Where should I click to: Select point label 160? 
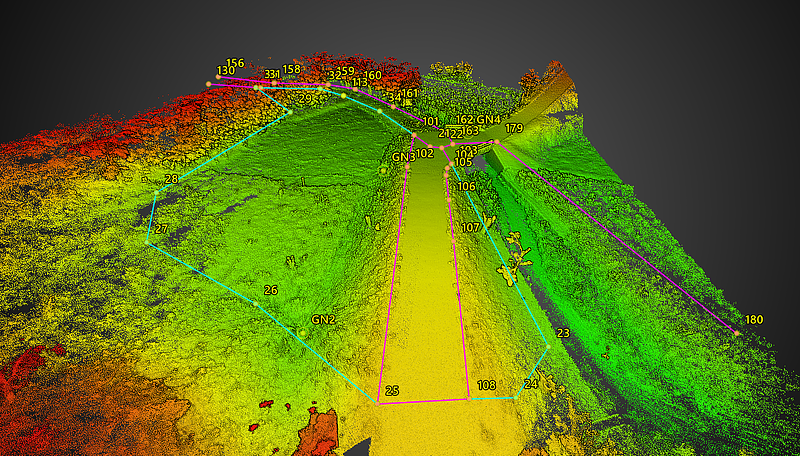372,75
